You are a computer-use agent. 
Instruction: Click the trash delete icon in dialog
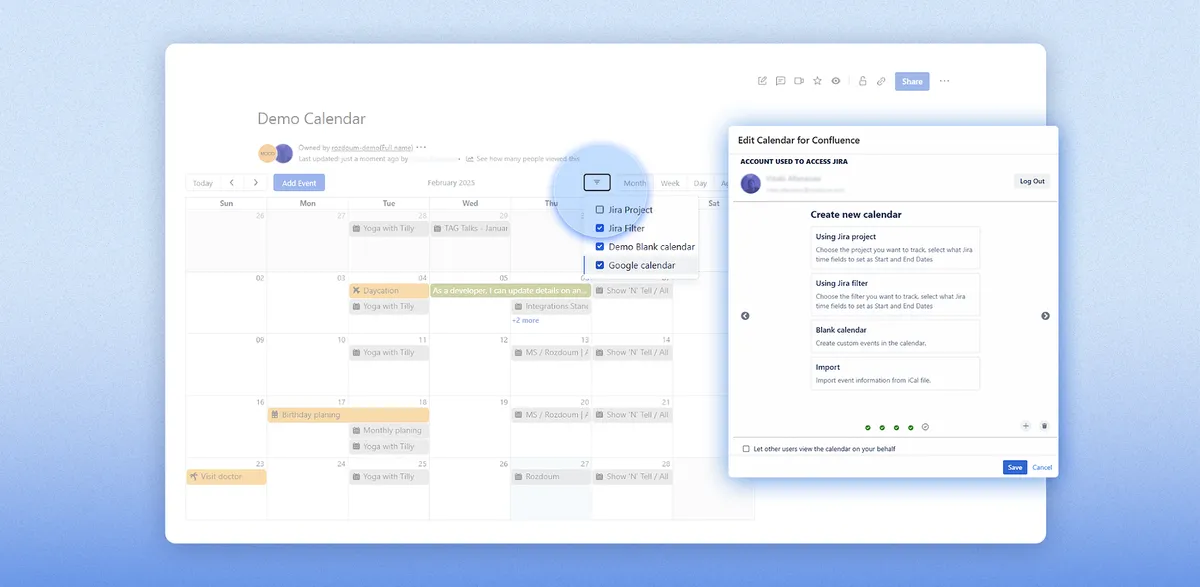coord(1044,426)
